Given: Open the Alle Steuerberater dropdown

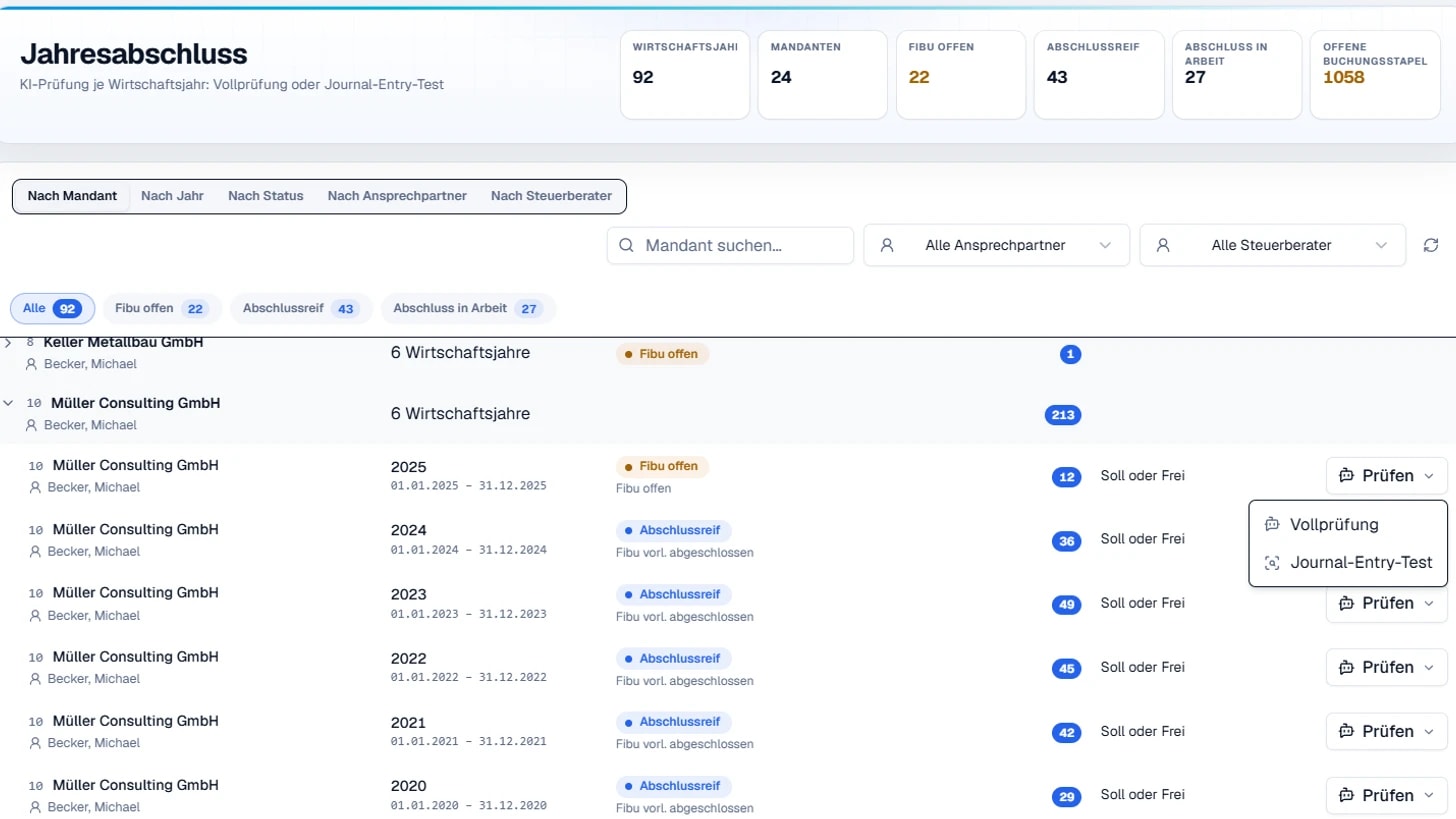Looking at the screenshot, I should pyautogui.click(x=1272, y=245).
